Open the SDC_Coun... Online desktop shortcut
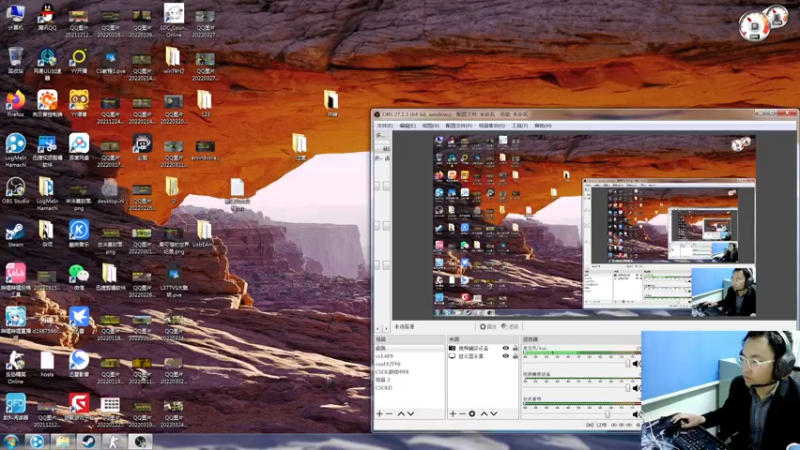 [x=173, y=20]
